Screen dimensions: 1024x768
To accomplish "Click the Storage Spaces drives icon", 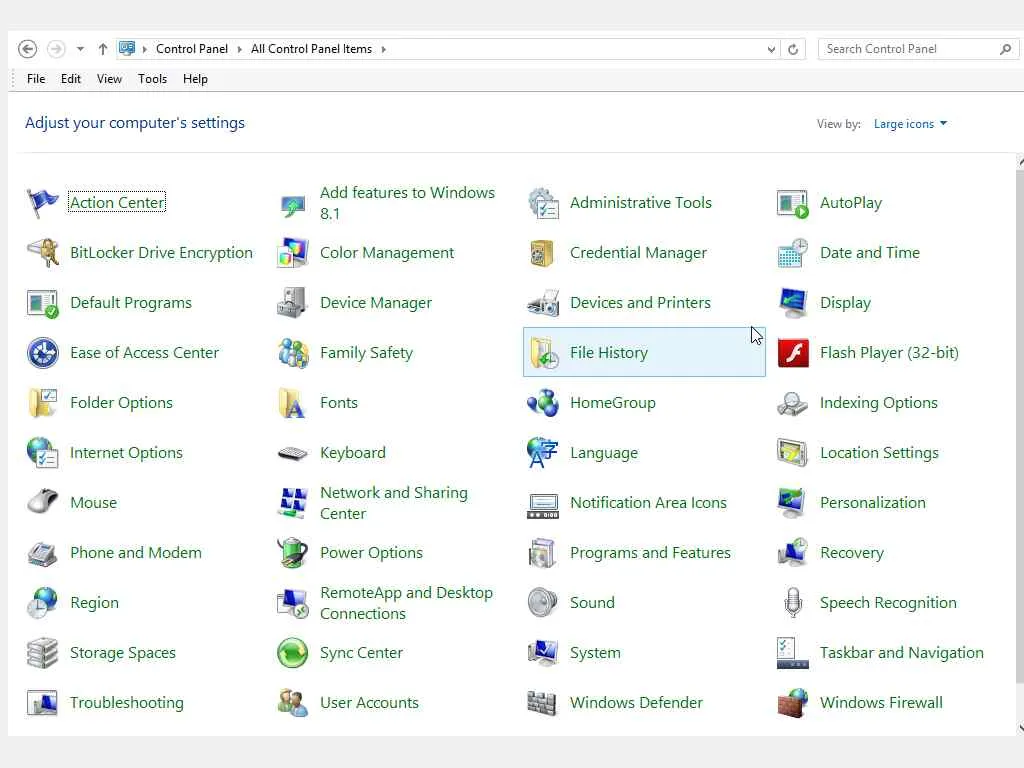I will (x=42, y=653).
